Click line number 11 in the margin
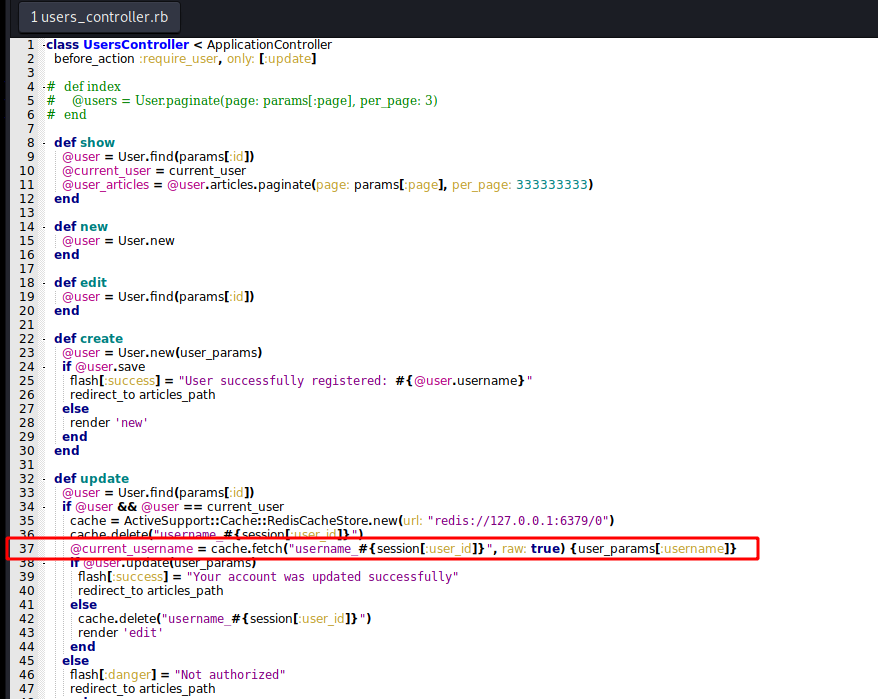The width and height of the screenshot is (878, 699). click(x=27, y=185)
